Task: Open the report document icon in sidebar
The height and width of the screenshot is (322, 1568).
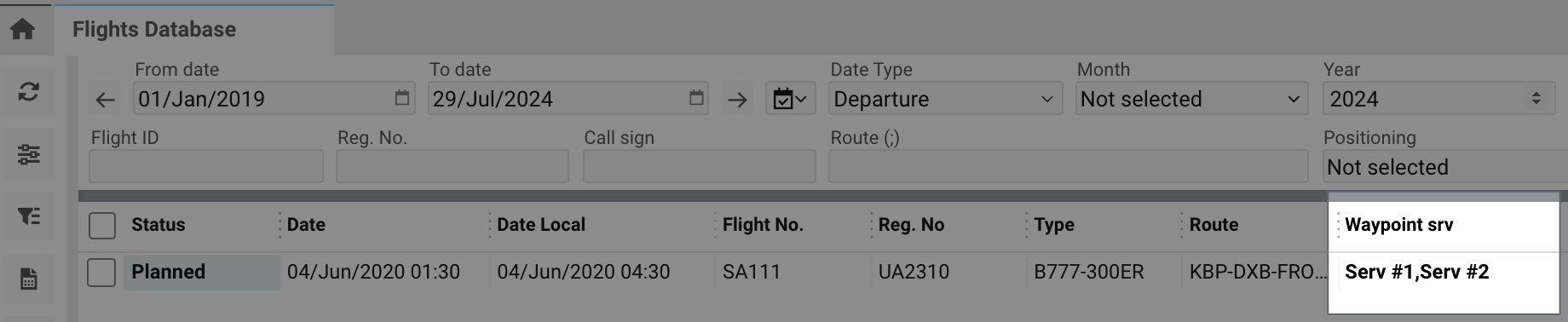Action: point(28,279)
